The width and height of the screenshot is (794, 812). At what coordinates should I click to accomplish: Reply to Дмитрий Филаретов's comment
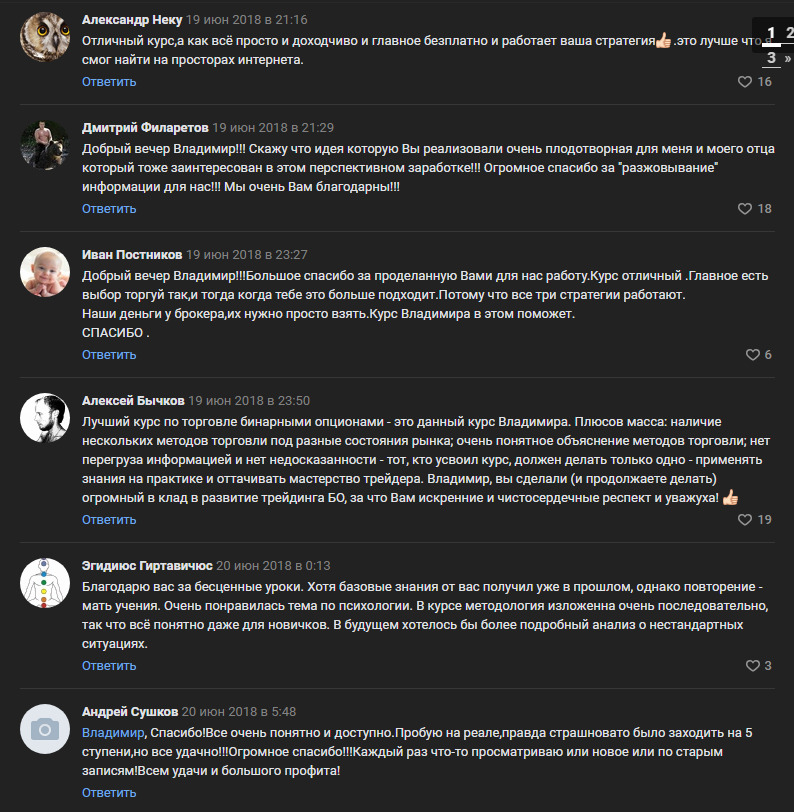pos(109,209)
